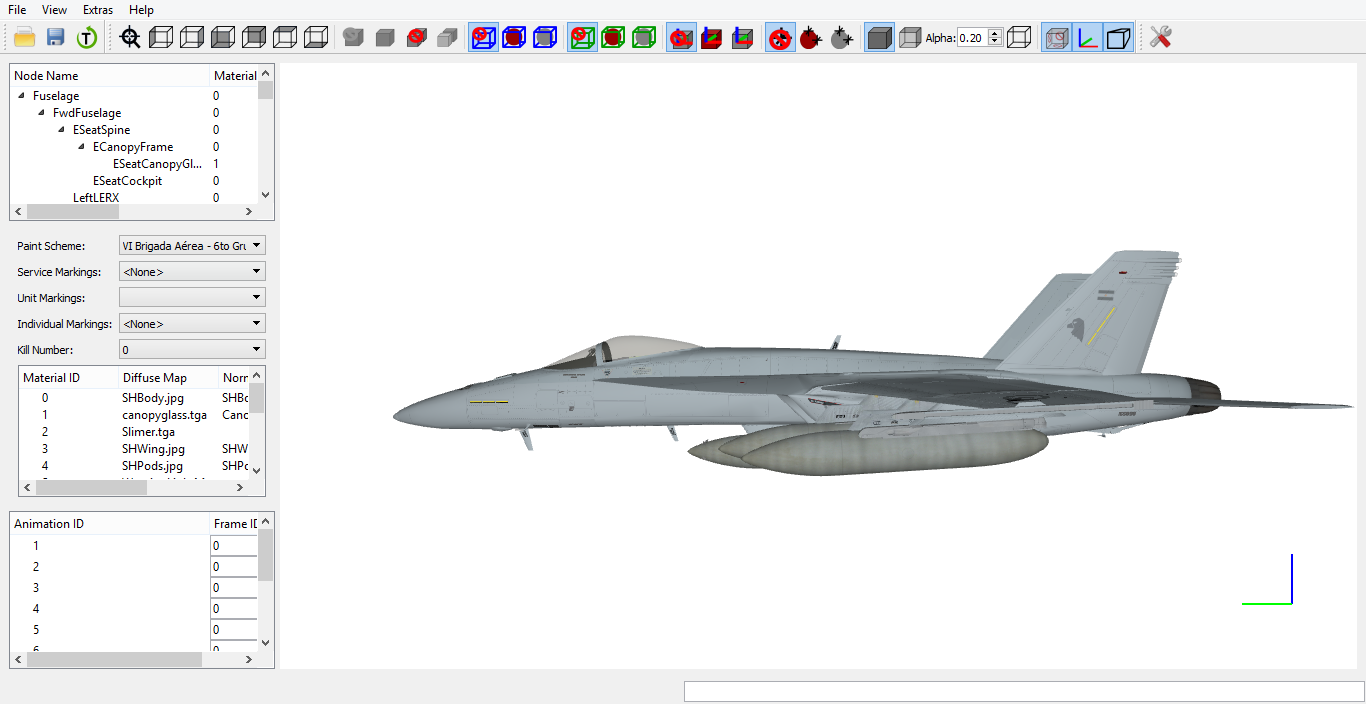Click the Frame ID field for animation 1
Screen dimensions: 1366x704
pos(234,546)
